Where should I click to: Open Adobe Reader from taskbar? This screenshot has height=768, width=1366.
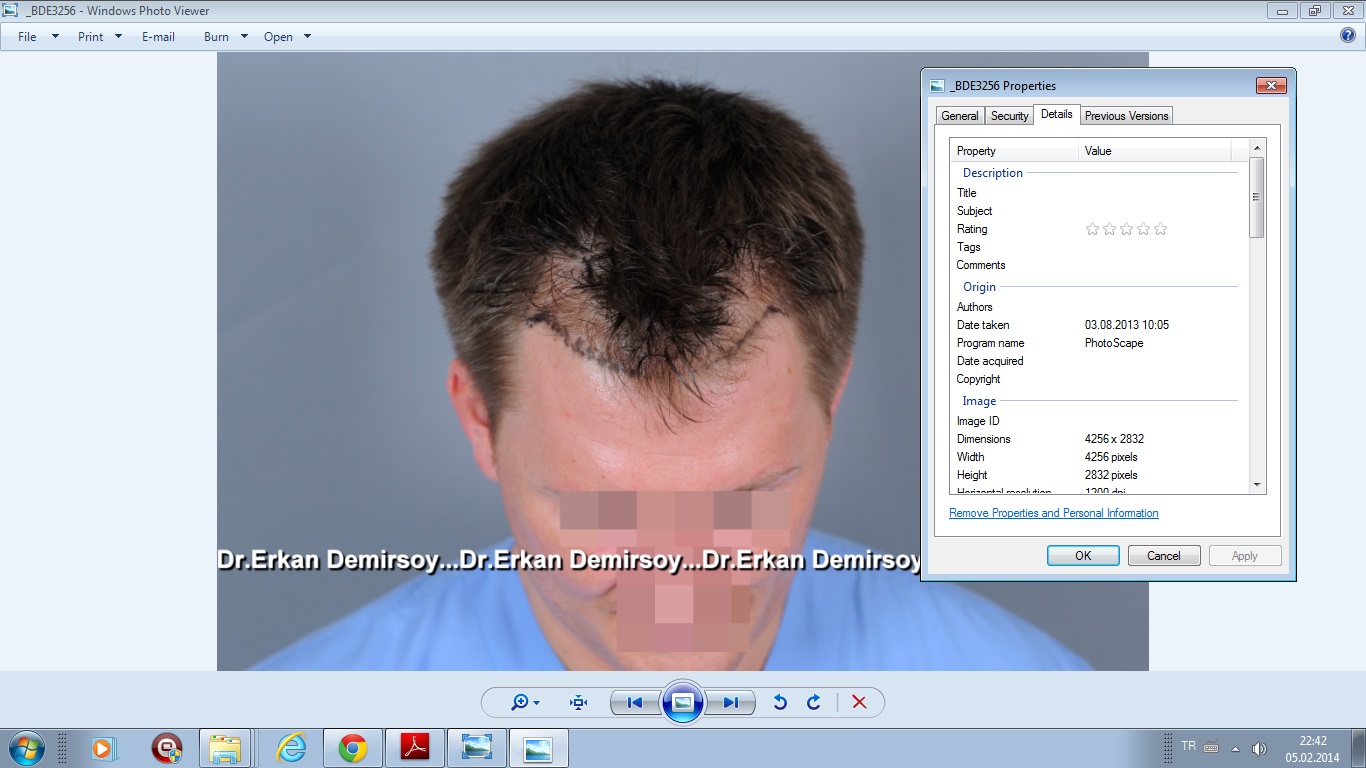pyautogui.click(x=415, y=748)
